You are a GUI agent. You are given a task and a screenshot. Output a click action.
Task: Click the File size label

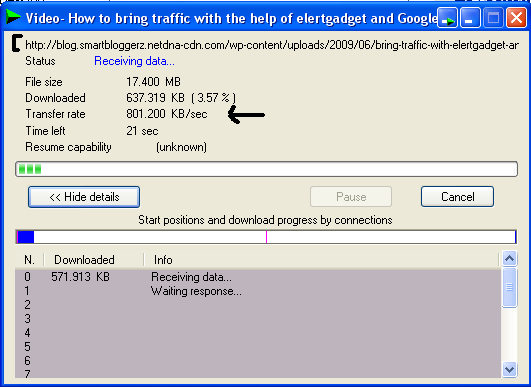44,82
